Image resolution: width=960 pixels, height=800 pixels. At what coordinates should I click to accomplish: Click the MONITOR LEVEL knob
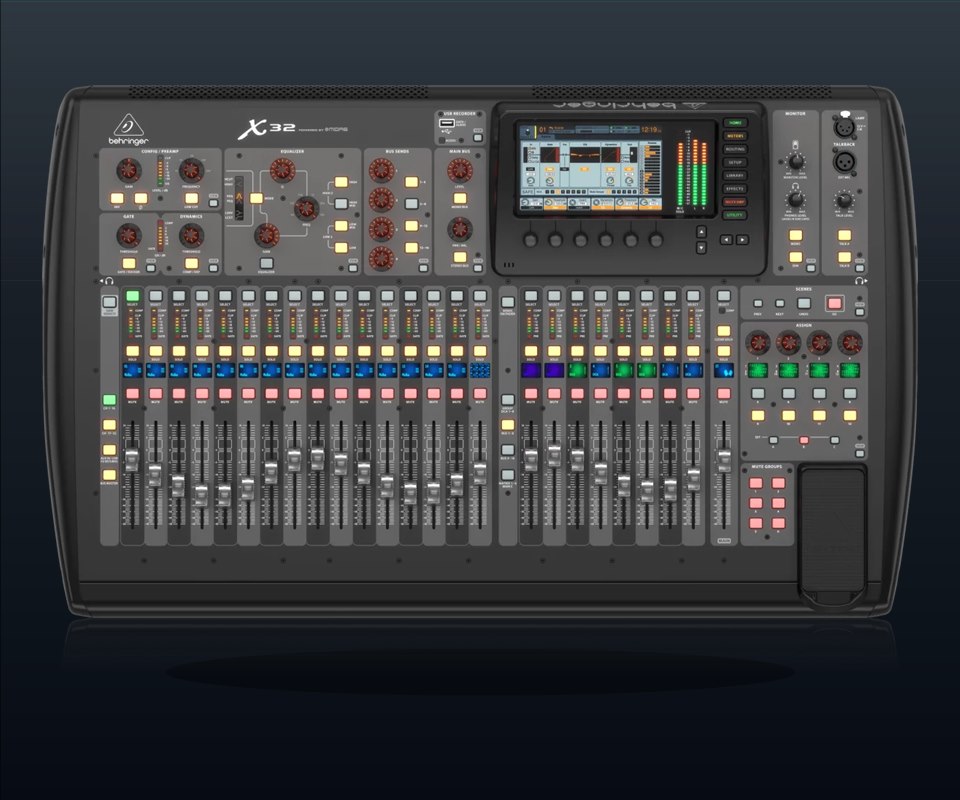click(x=795, y=162)
